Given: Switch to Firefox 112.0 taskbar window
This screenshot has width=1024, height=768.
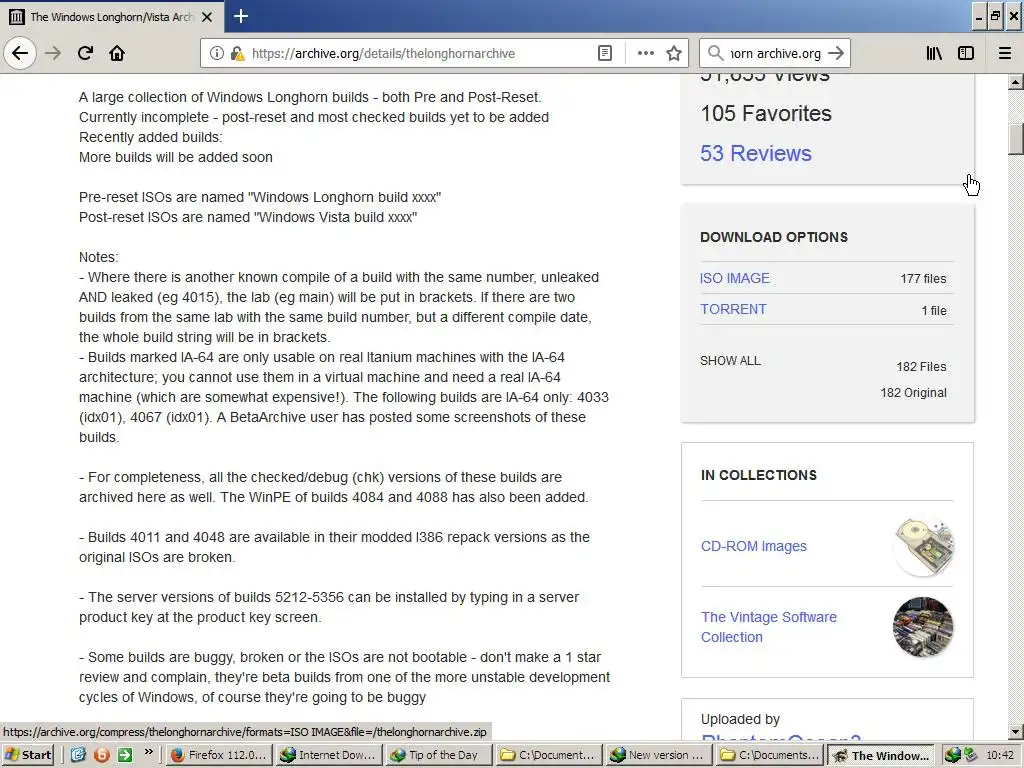Looking at the screenshot, I should click(219, 755).
